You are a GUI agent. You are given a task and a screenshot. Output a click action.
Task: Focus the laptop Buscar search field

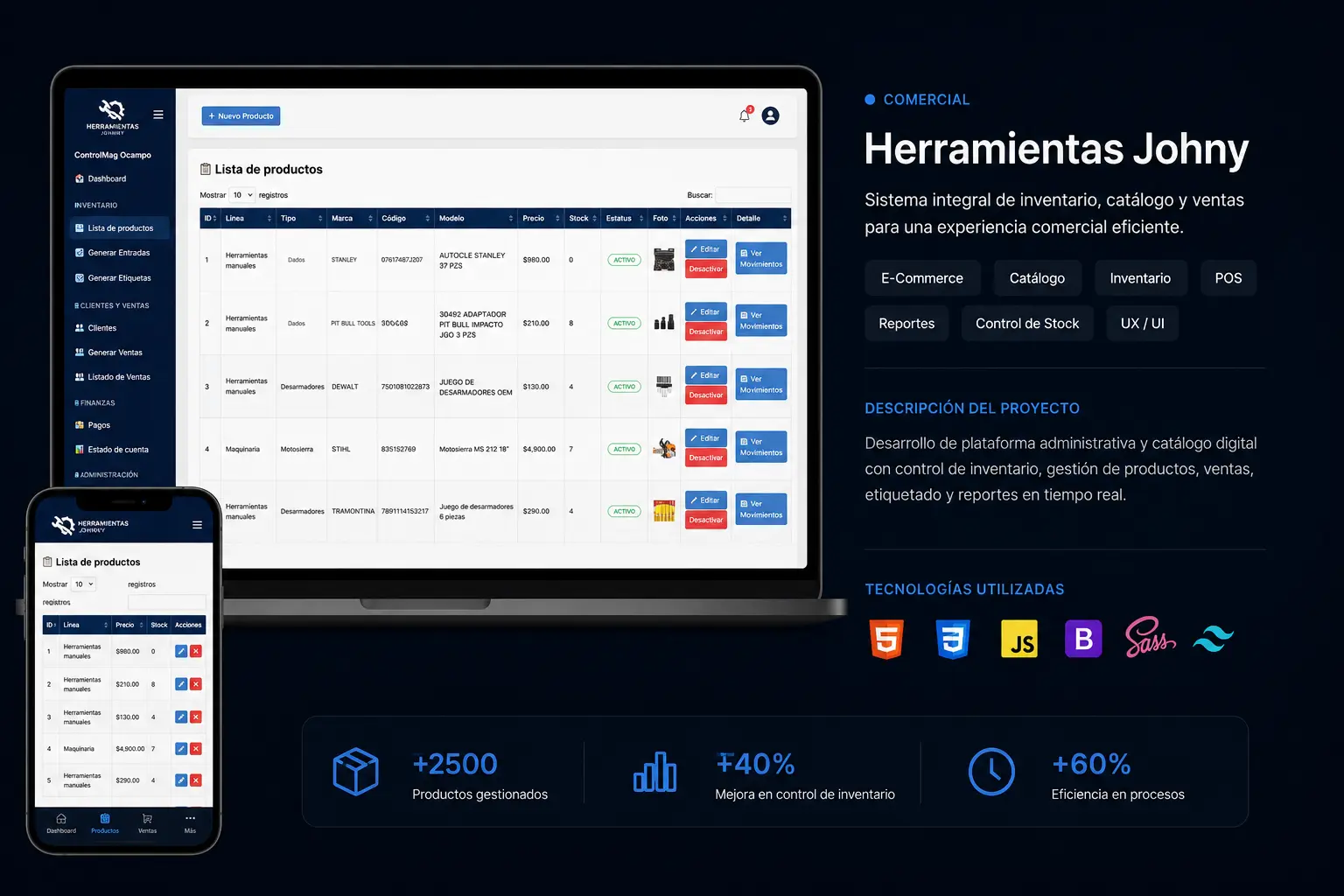click(x=752, y=195)
